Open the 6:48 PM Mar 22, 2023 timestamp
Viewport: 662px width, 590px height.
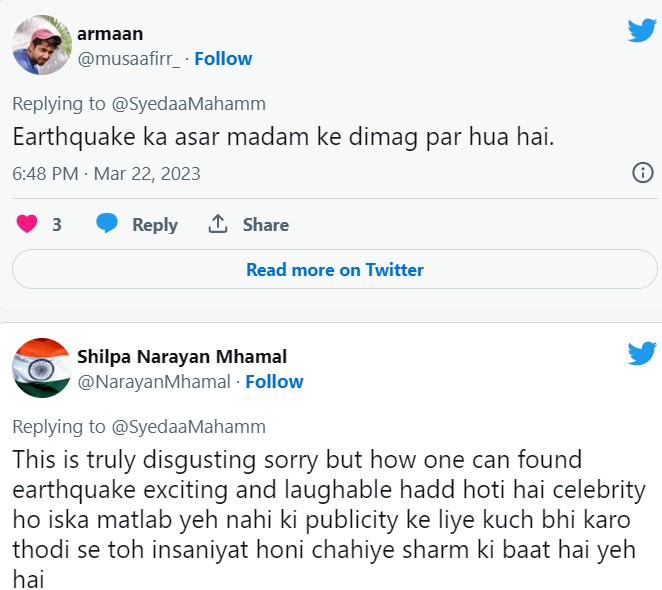pyautogui.click(x=106, y=173)
